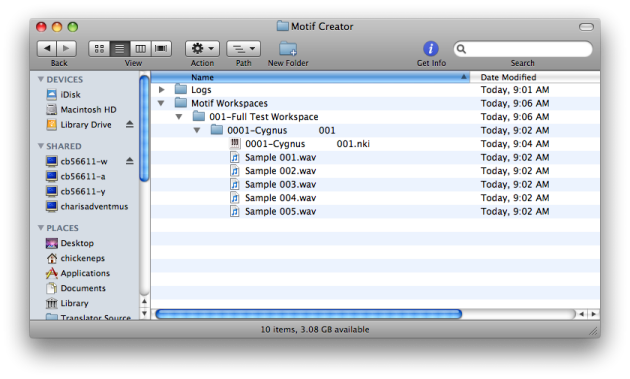Switch to column view mode
Screen dimensions: 630x379
point(140,49)
